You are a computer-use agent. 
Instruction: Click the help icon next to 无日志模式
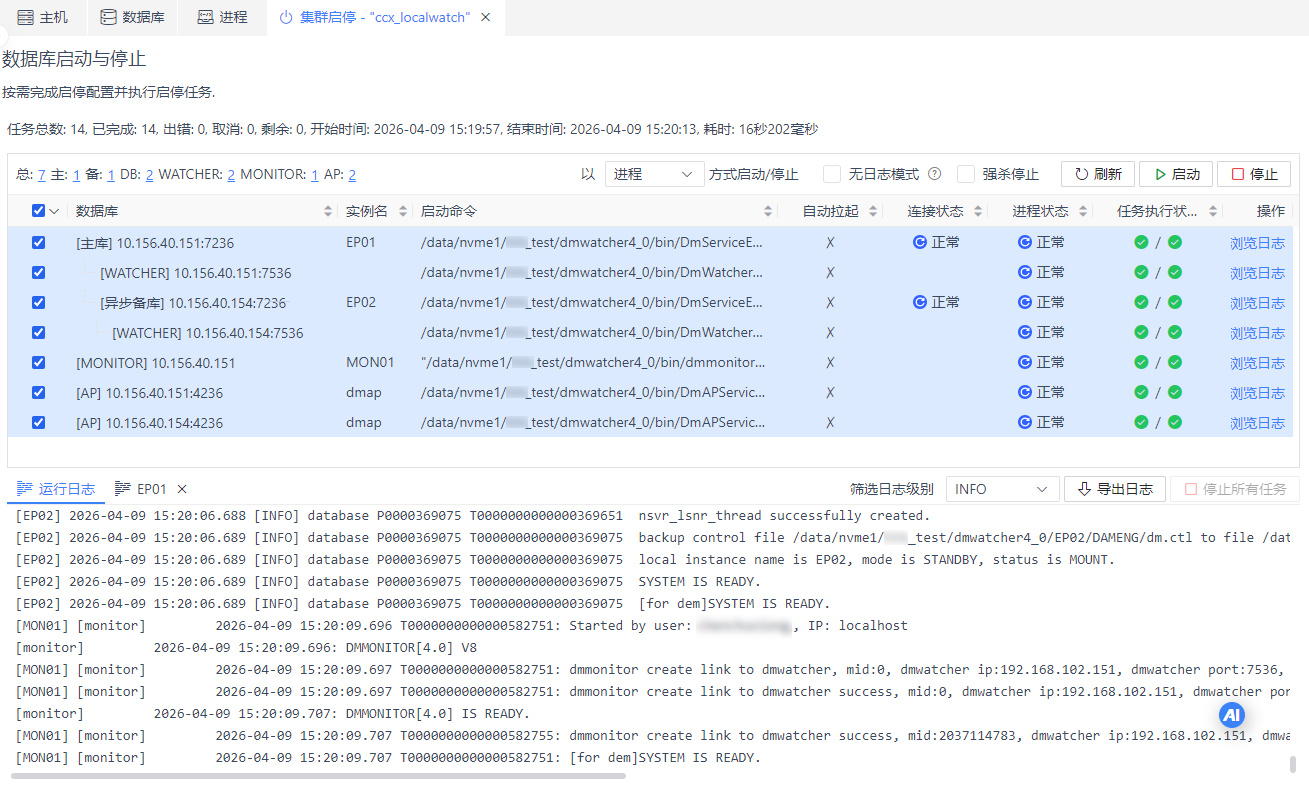point(935,174)
